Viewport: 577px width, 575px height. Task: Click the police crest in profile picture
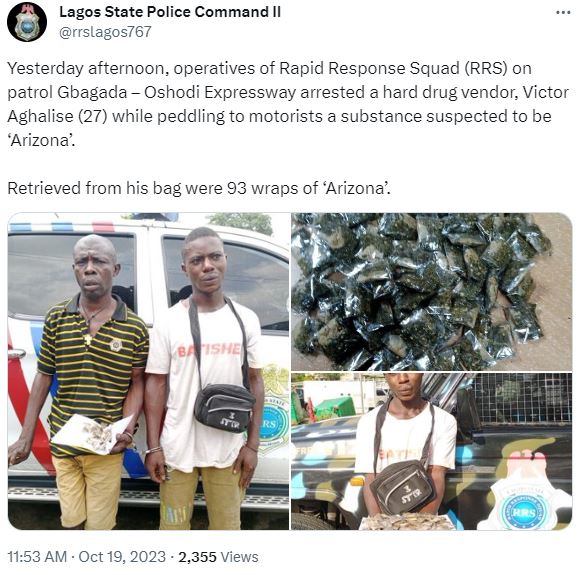point(27,24)
